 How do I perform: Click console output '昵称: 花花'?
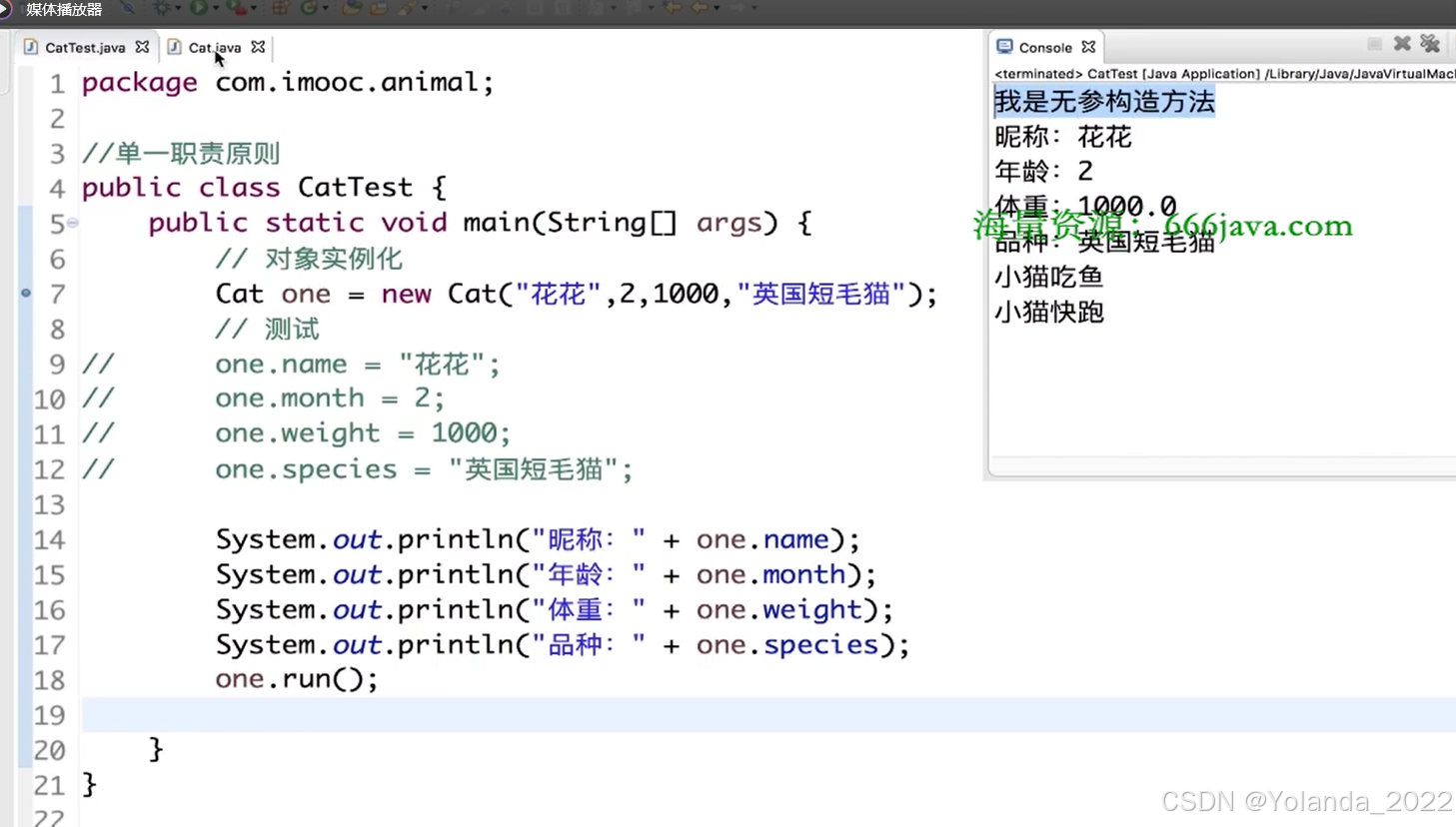1062,137
